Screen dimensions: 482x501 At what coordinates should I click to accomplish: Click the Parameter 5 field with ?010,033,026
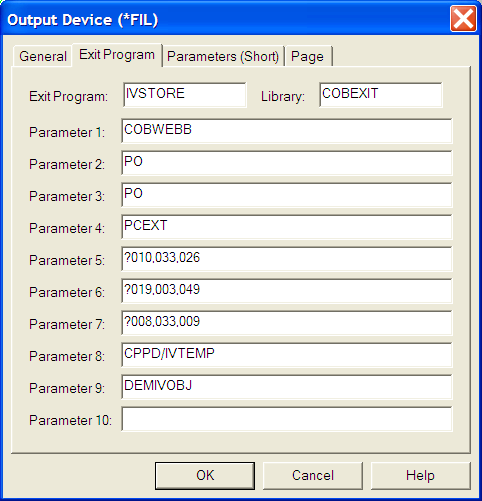(x=287, y=259)
